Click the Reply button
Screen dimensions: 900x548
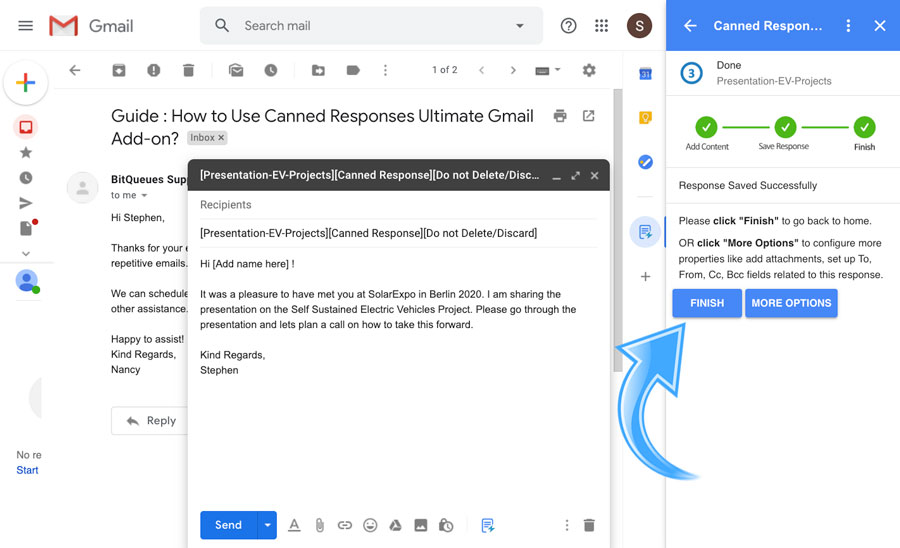click(x=150, y=421)
